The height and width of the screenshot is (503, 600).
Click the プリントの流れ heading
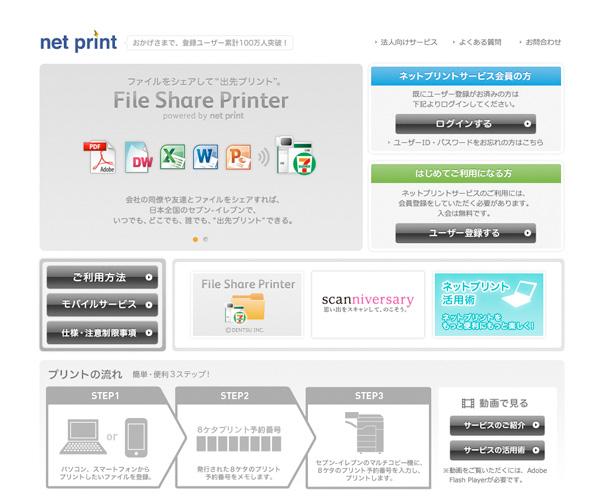[85, 374]
